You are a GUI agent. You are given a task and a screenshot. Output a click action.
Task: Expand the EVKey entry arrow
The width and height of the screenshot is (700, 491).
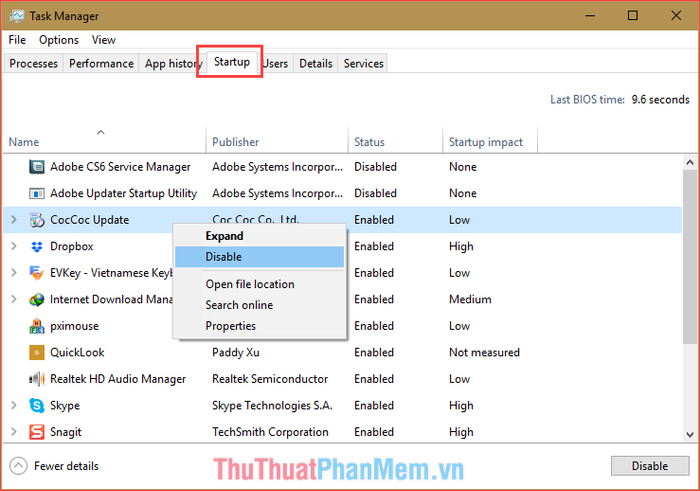[14, 273]
